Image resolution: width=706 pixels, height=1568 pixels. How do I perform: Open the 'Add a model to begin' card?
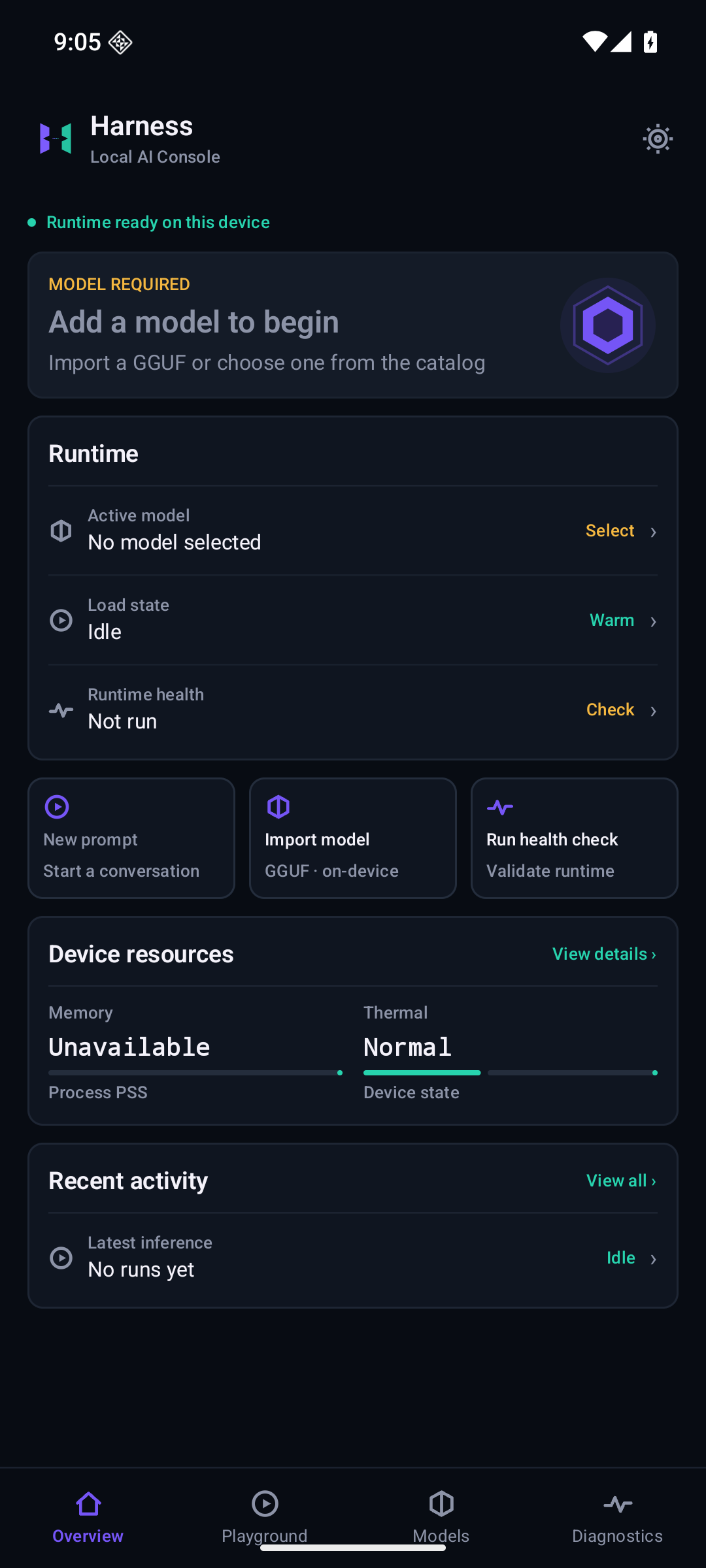(x=353, y=325)
